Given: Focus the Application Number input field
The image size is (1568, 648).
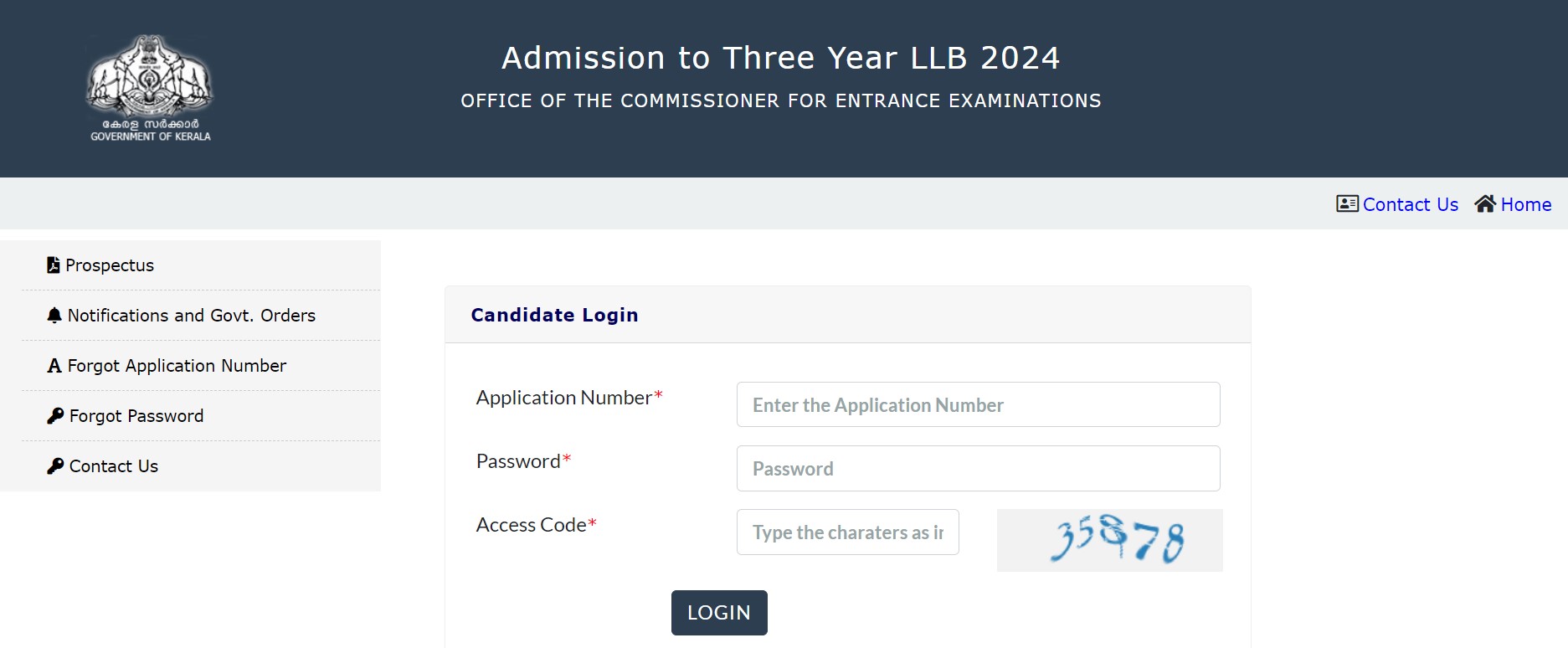Looking at the screenshot, I should tap(978, 405).
